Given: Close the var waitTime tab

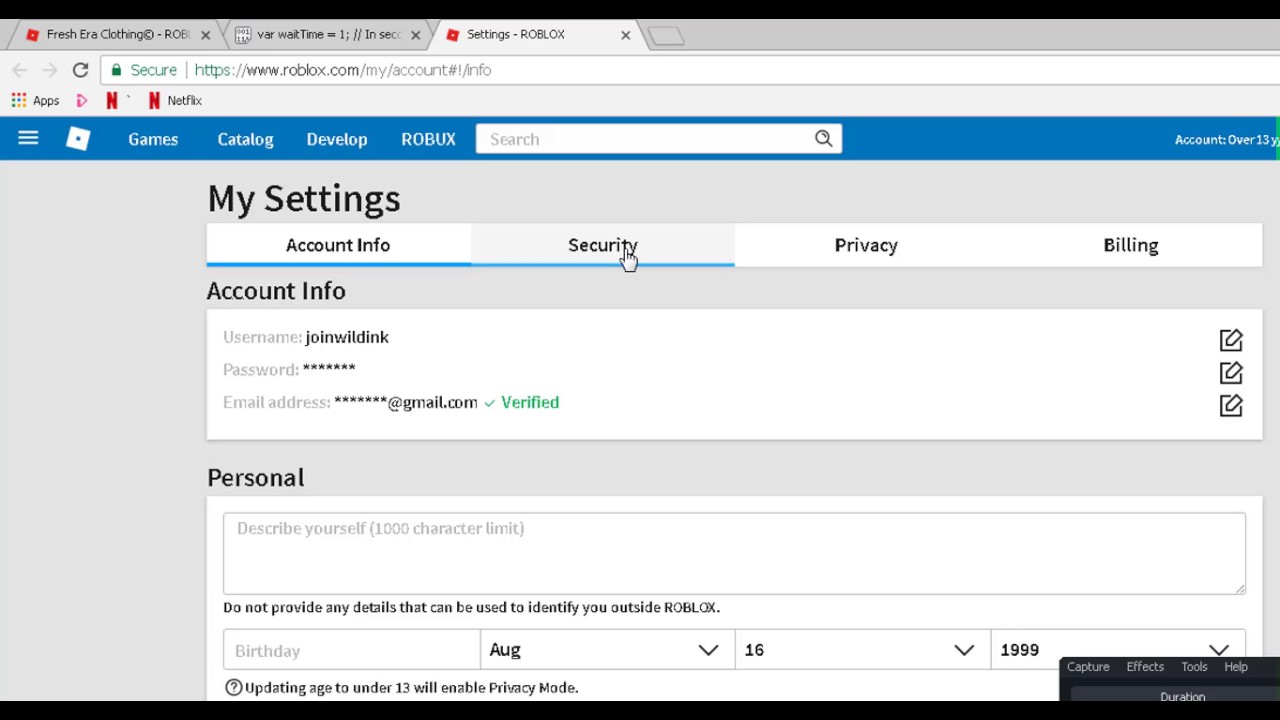Looking at the screenshot, I should pyautogui.click(x=415, y=35).
